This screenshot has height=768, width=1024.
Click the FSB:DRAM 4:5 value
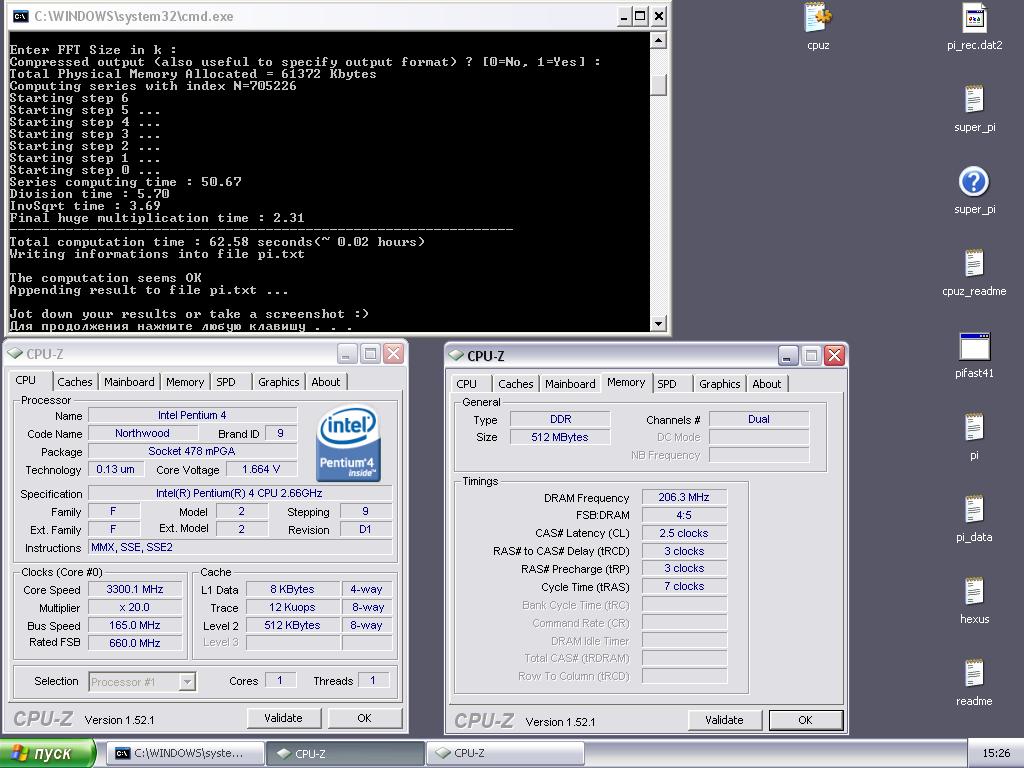pyautogui.click(x=684, y=515)
